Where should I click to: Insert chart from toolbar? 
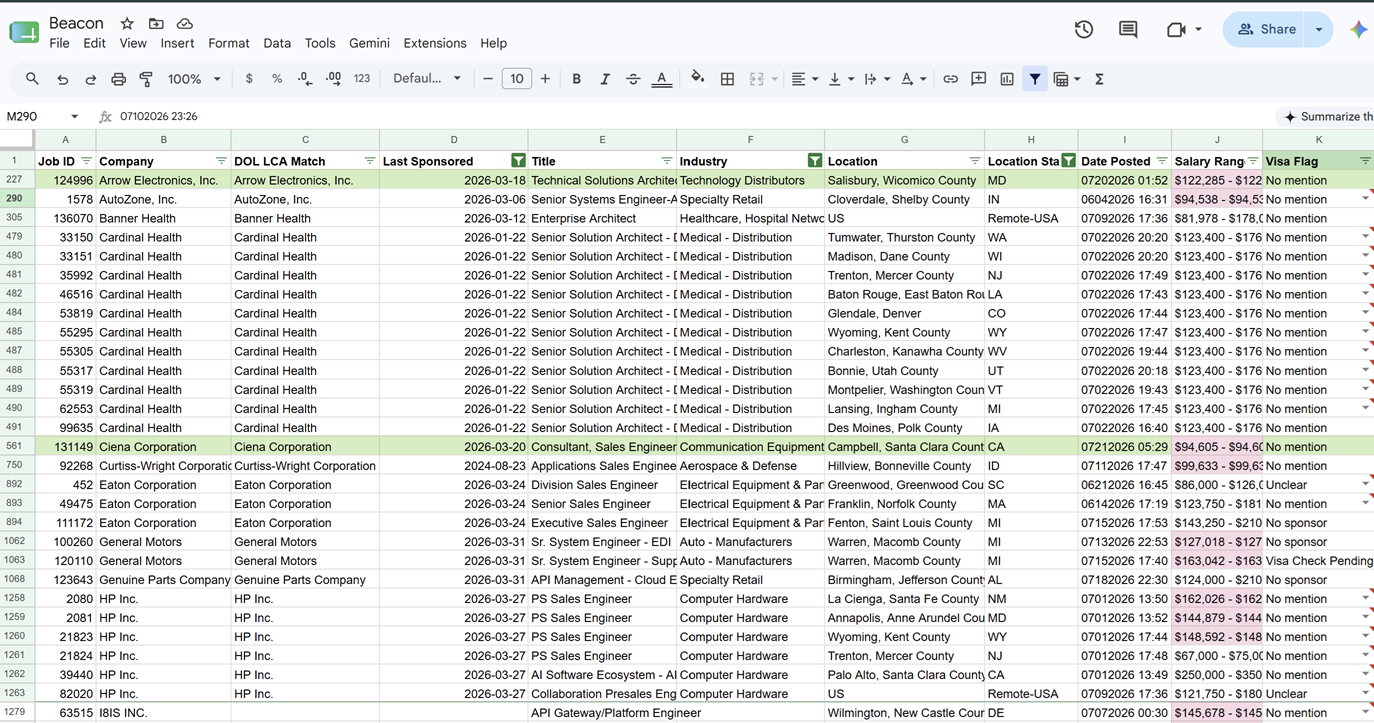coord(1007,79)
